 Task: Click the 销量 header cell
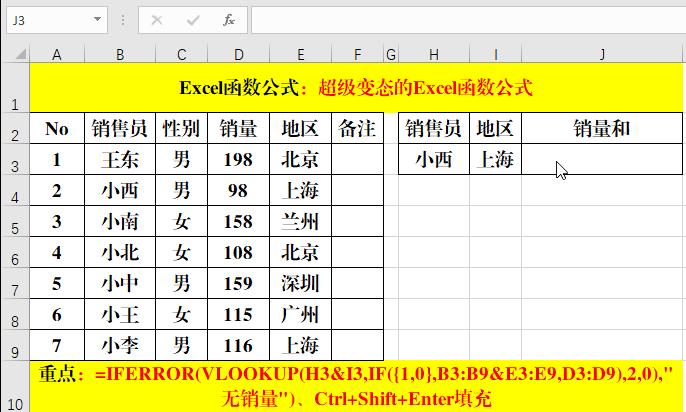click(238, 128)
